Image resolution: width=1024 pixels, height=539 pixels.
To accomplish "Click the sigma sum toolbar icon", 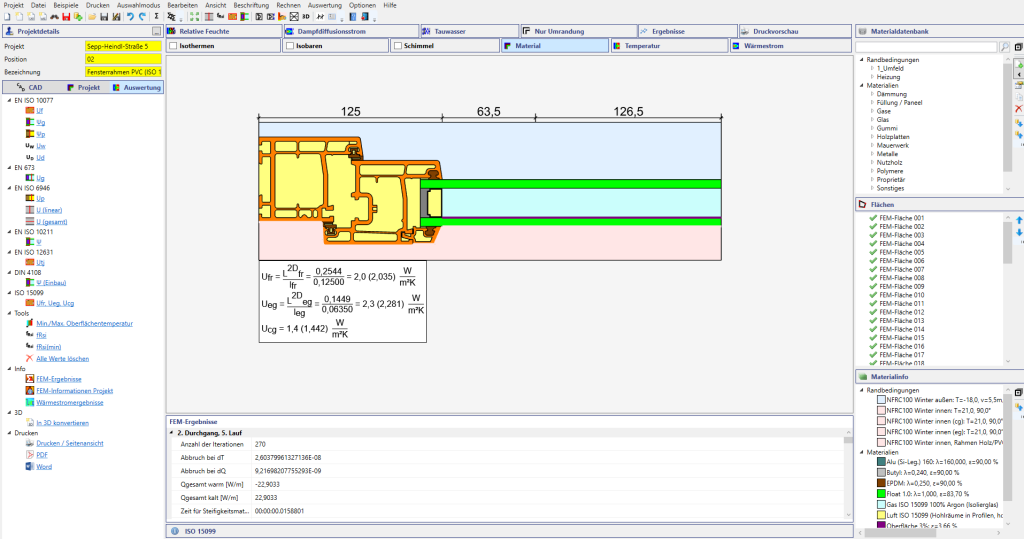I will point(156,16).
